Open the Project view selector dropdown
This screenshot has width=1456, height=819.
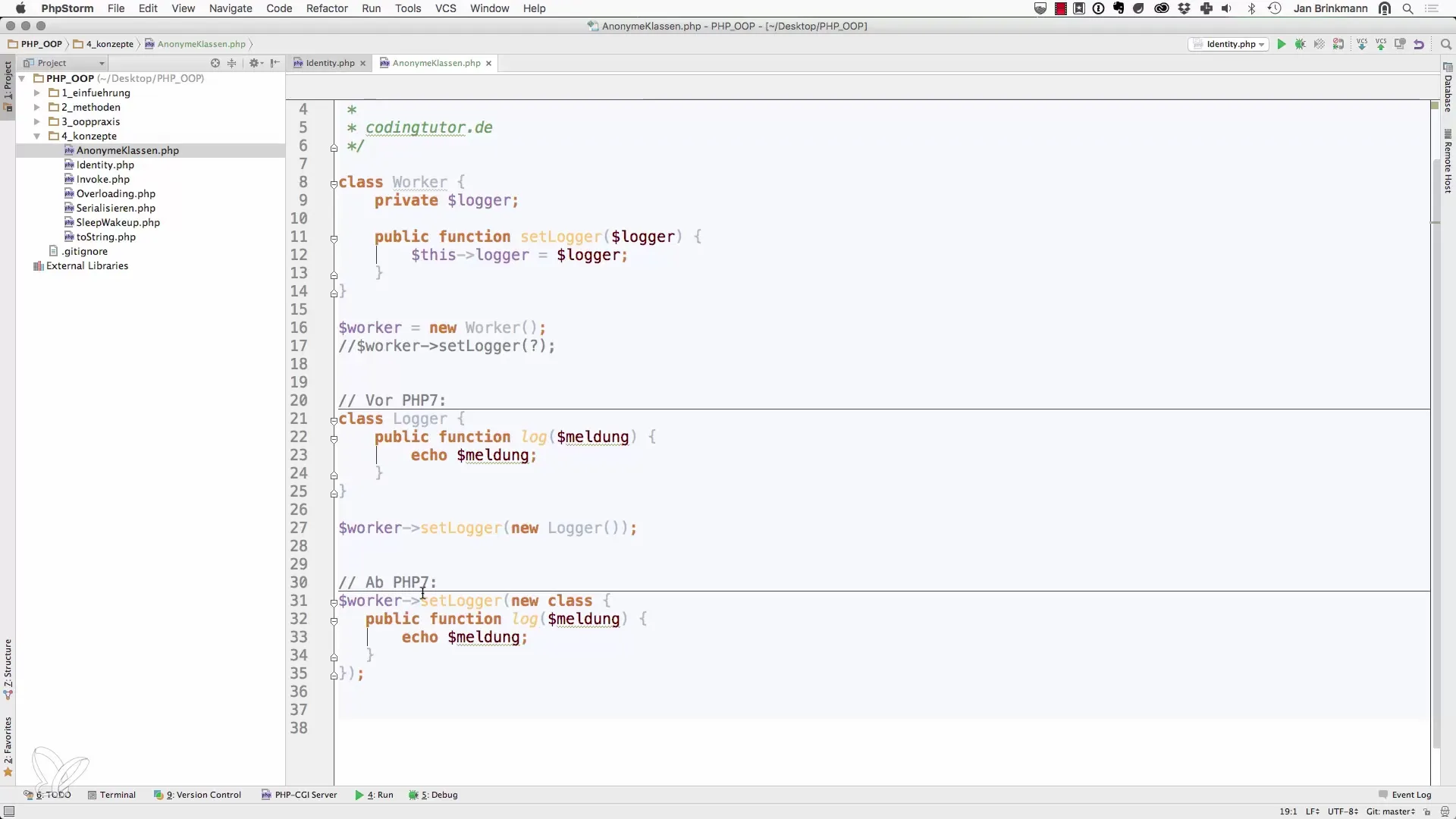coord(64,63)
